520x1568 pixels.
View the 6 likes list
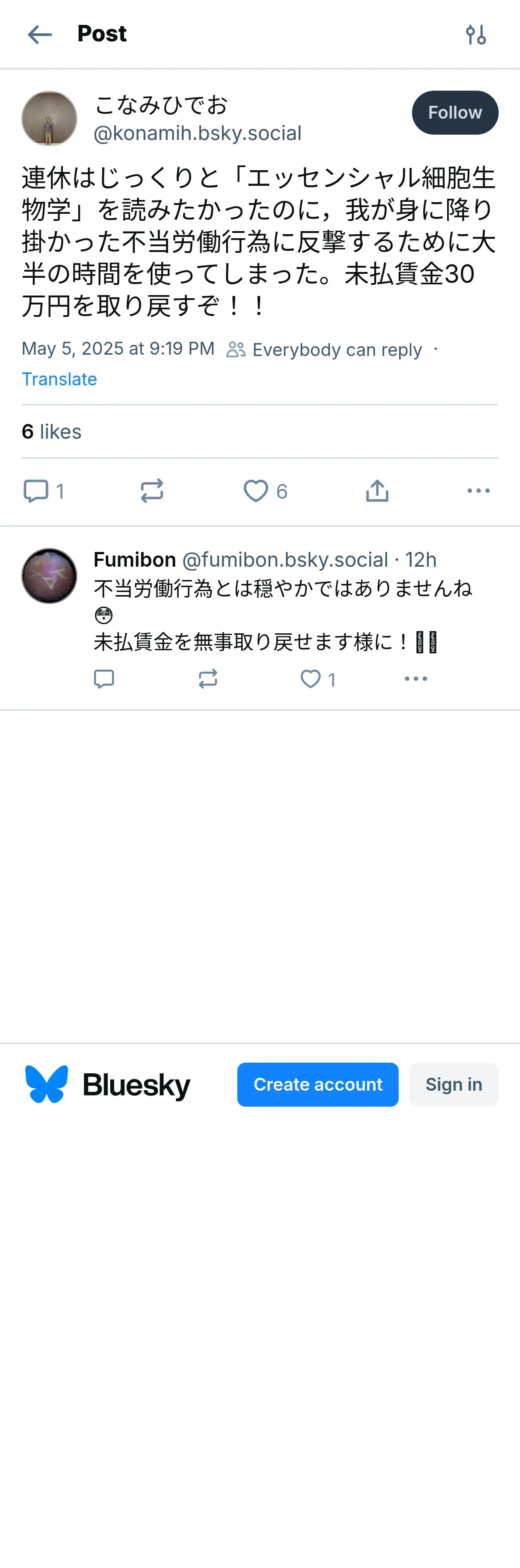pos(51,432)
